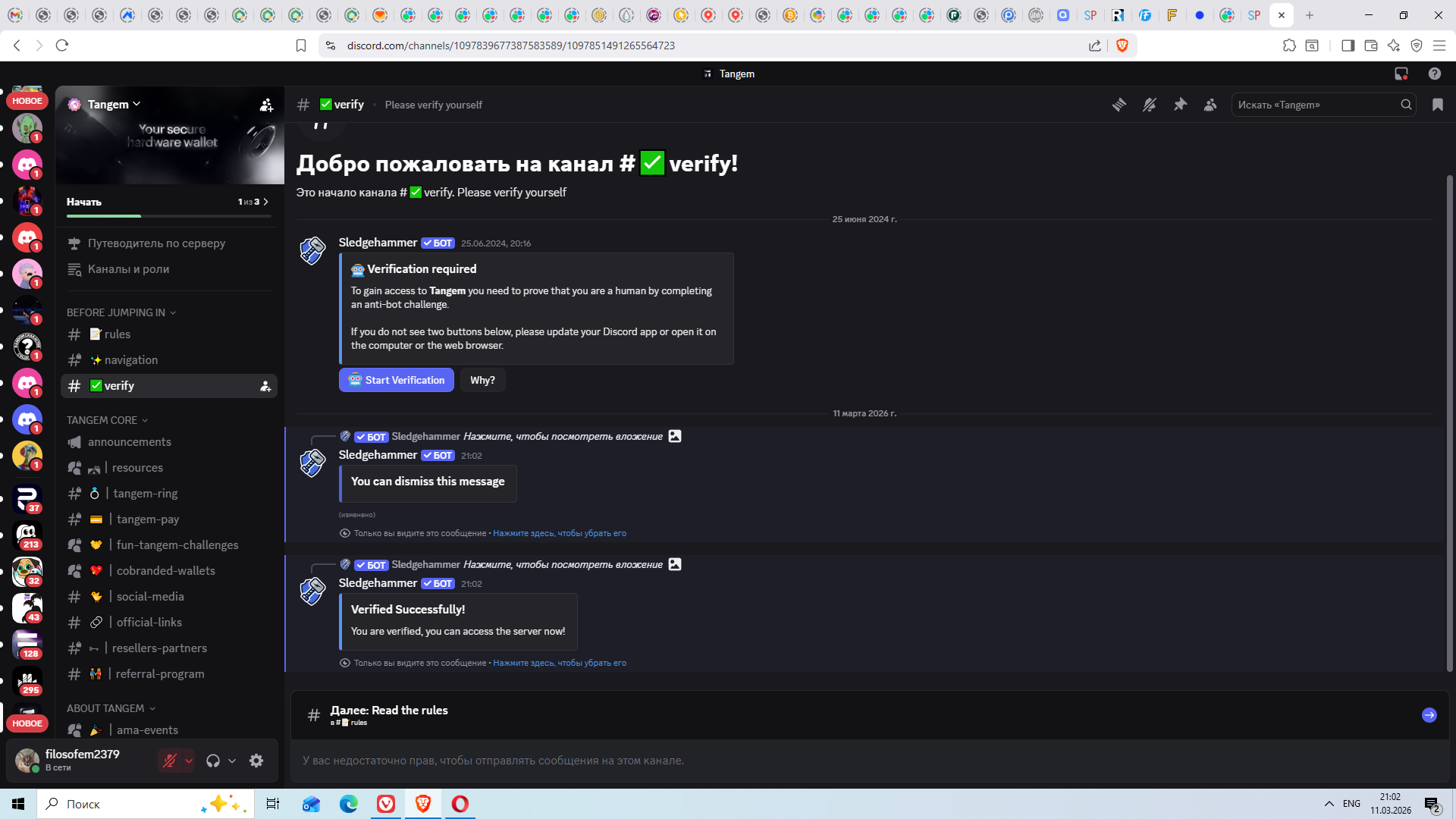Click invite people icon beside Tangem
The height and width of the screenshot is (819, 1456).
click(x=266, y=105)
